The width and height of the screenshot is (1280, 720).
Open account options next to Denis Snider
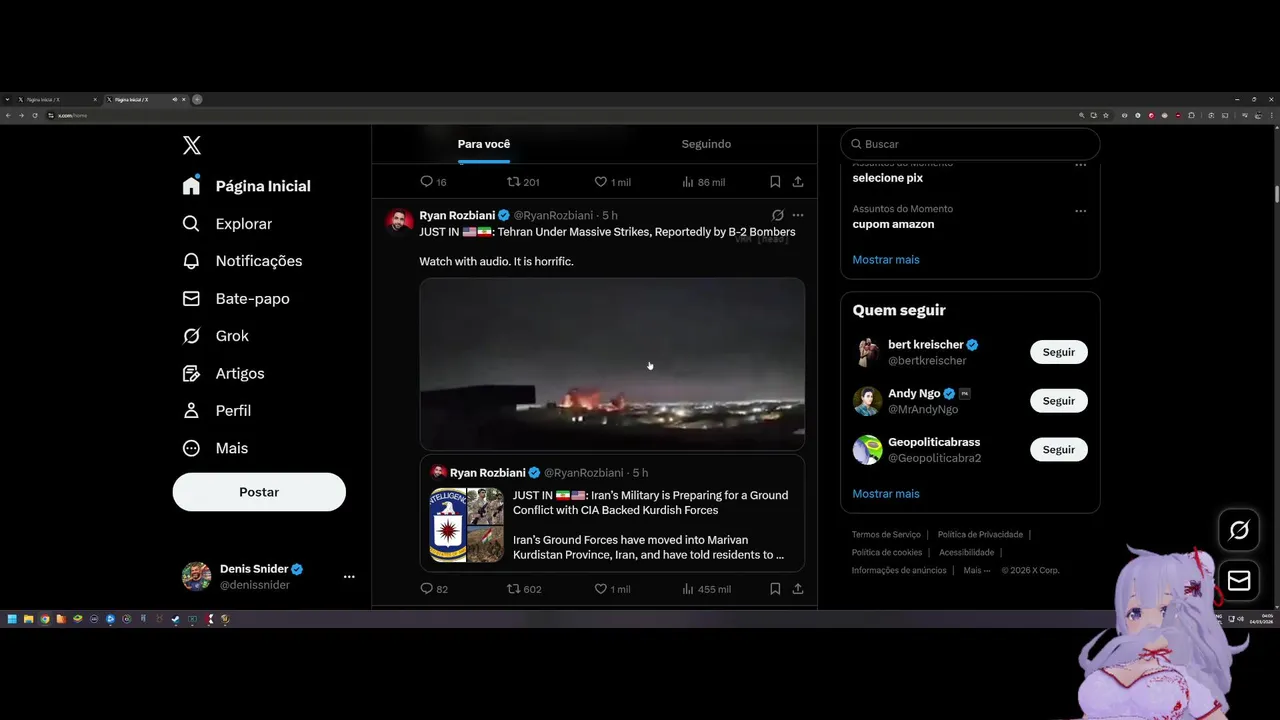pyautogui.click(x=349, y=577)
